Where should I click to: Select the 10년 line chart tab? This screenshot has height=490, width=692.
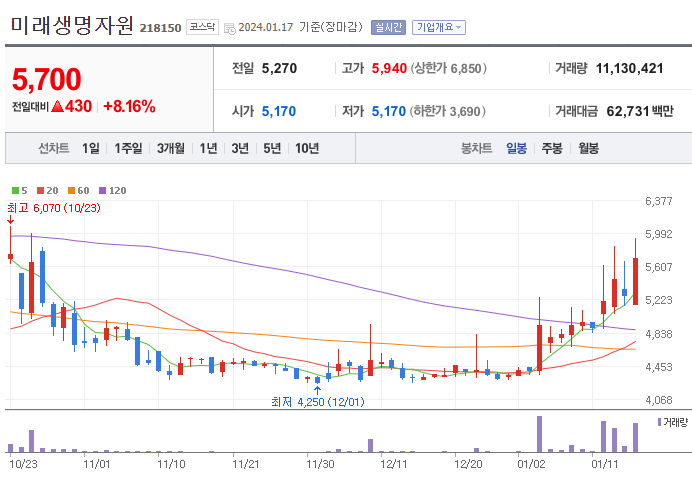click(307, 148)
